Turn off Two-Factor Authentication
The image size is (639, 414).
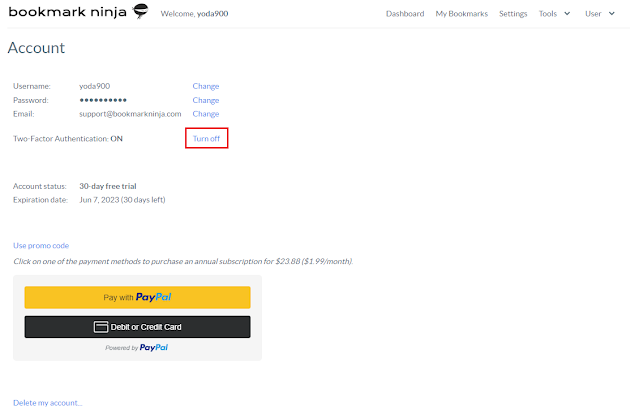(x=206, y=139)
